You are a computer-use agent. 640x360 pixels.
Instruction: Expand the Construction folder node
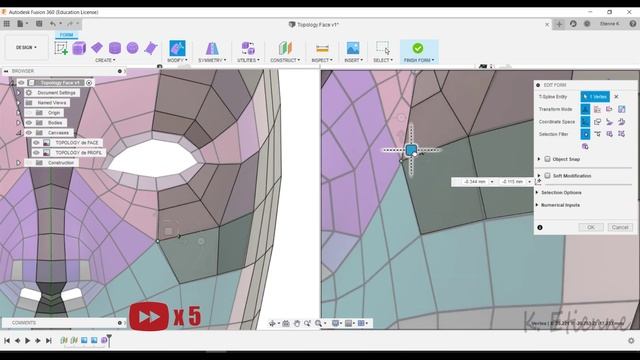[18, 163]
